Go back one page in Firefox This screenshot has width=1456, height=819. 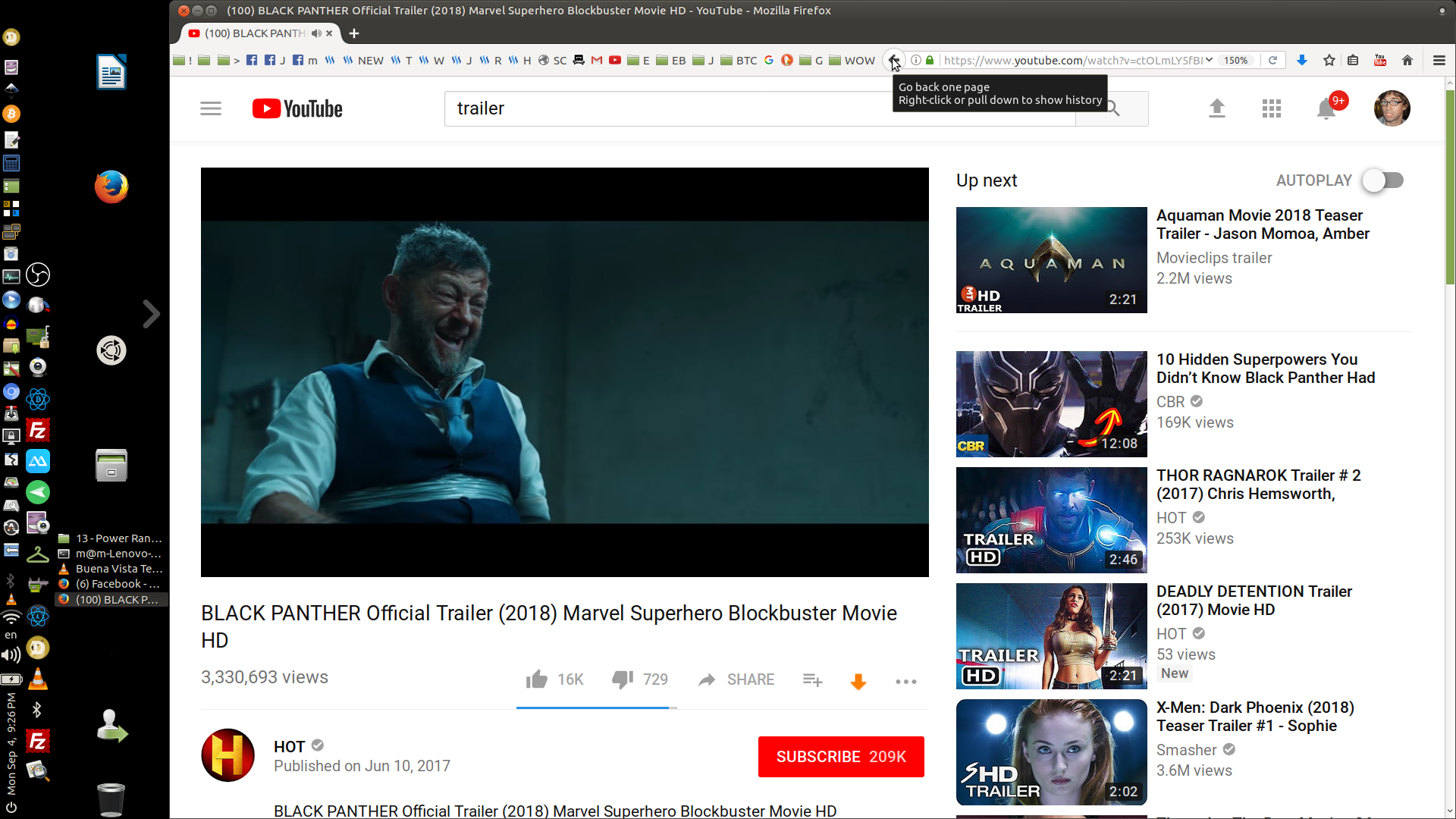(894, 60)
